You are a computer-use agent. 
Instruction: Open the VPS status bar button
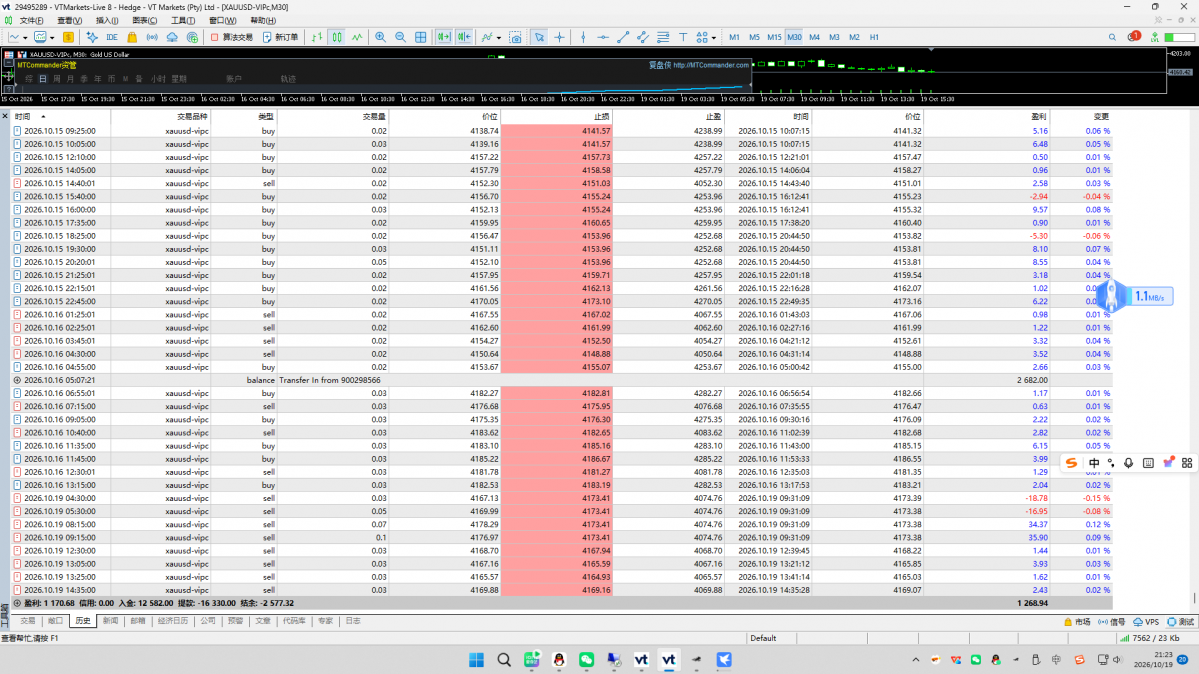pos(1146,622)
